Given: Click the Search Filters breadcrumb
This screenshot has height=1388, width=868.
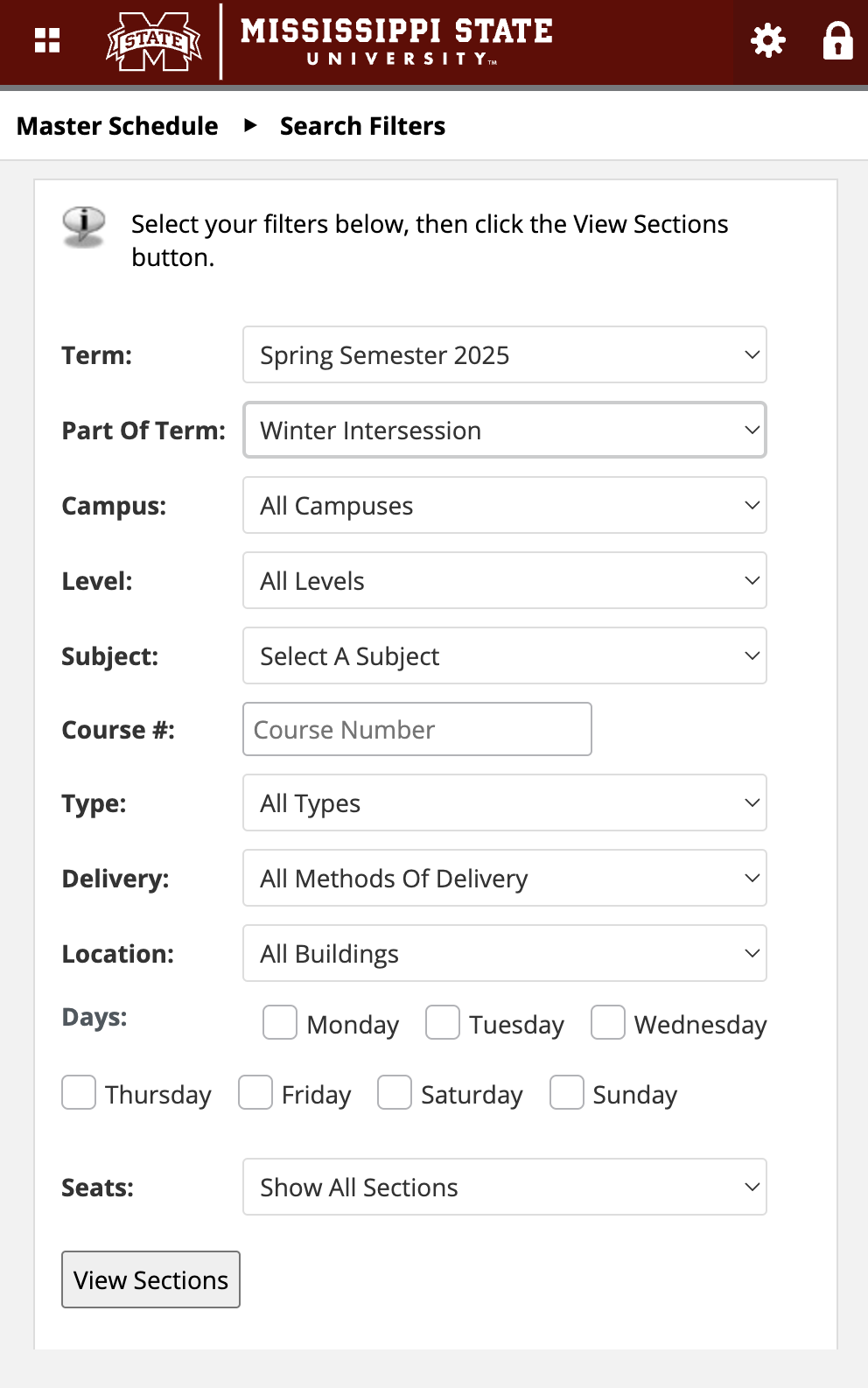Looking at the screenshot, I should (362, 126).
